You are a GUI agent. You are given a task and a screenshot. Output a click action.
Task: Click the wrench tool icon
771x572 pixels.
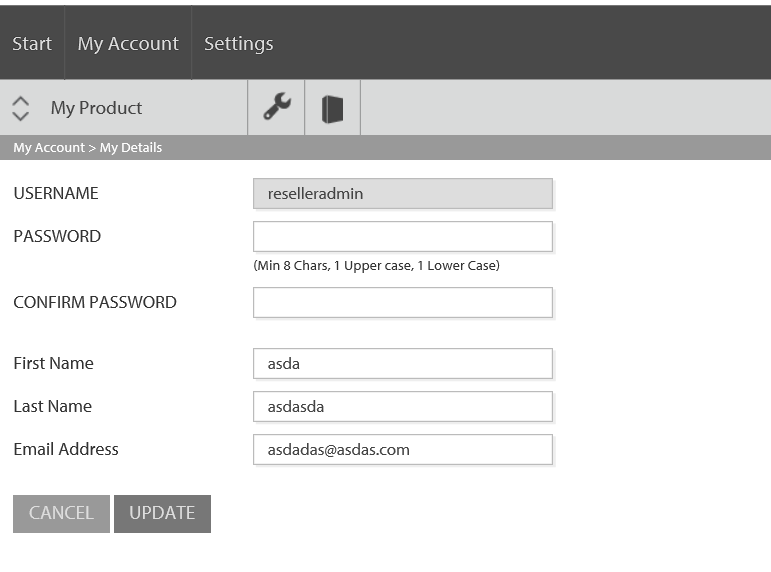[276, 107]
